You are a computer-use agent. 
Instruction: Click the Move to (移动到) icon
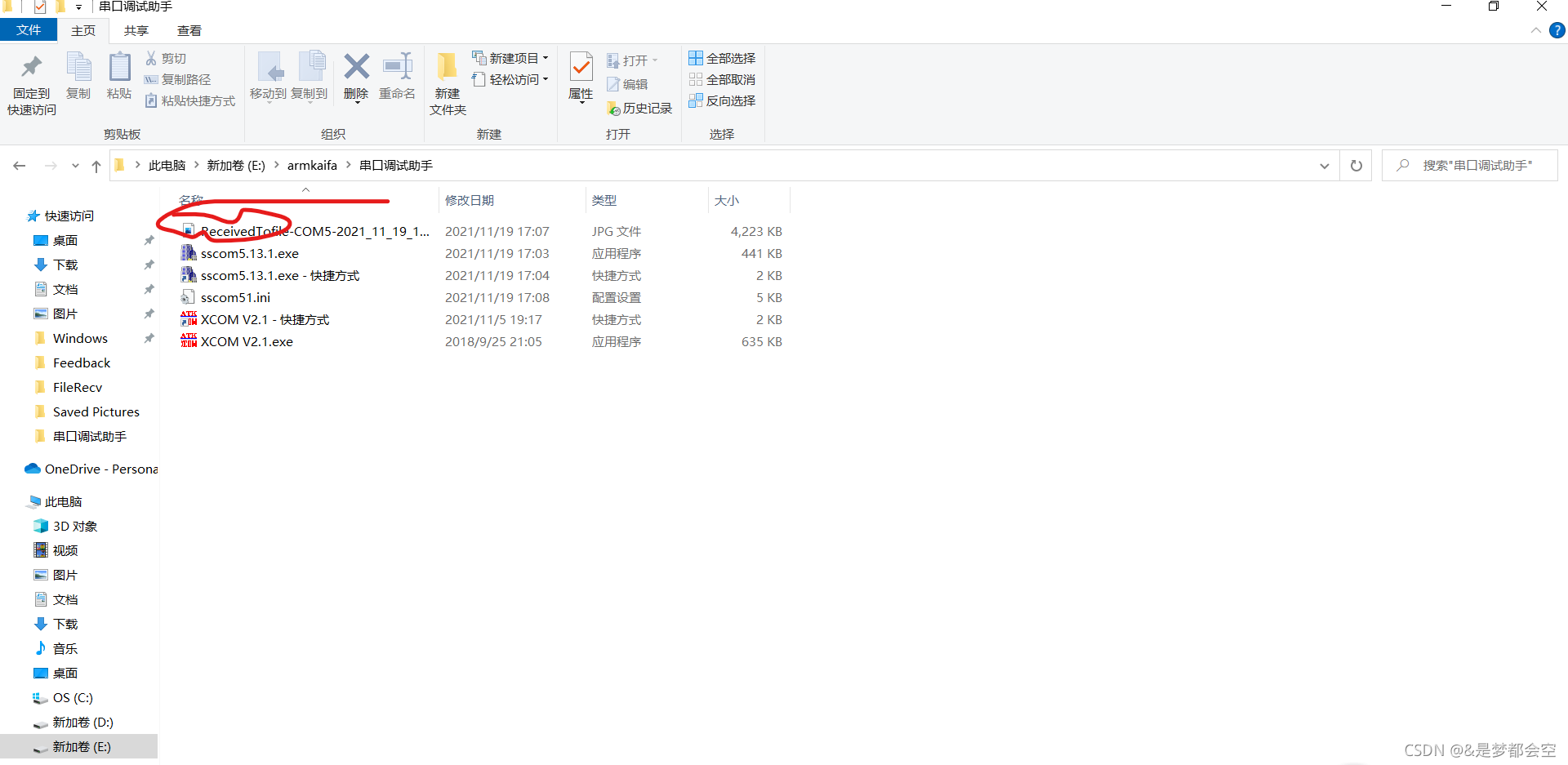pos(270,67)
